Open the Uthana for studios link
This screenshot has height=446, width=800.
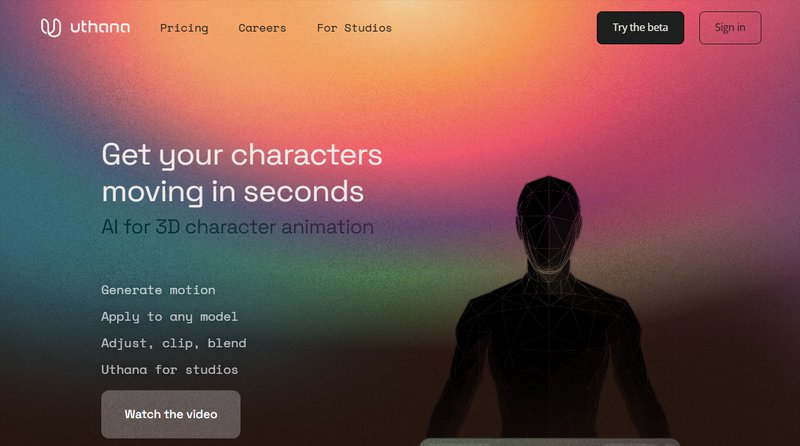(169, 369)
